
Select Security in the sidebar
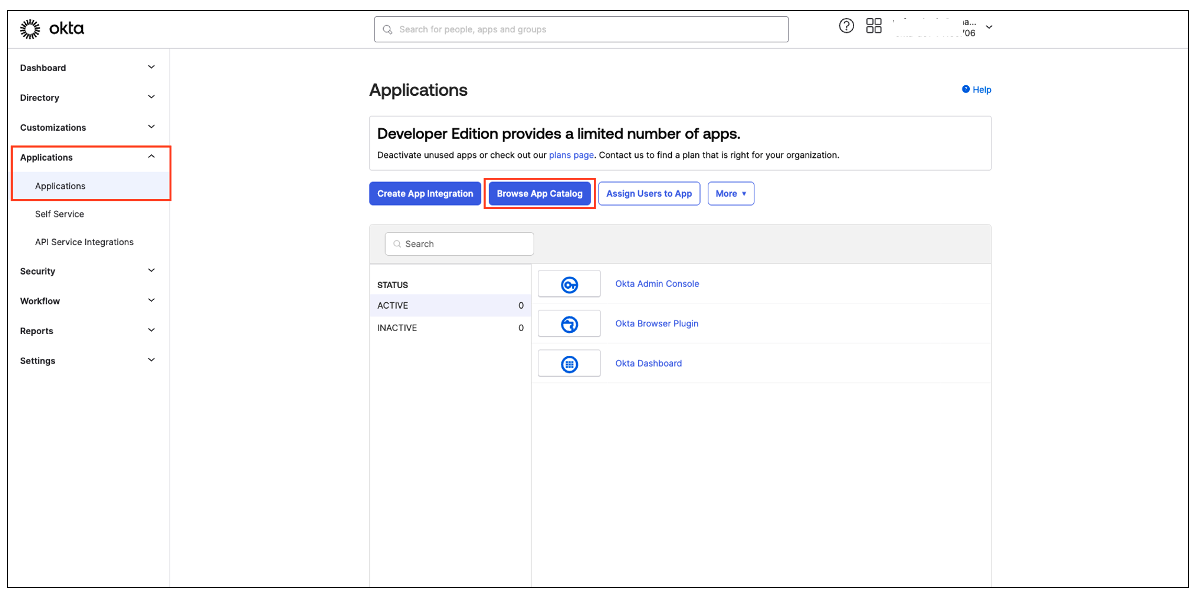[x=37, y=271]
